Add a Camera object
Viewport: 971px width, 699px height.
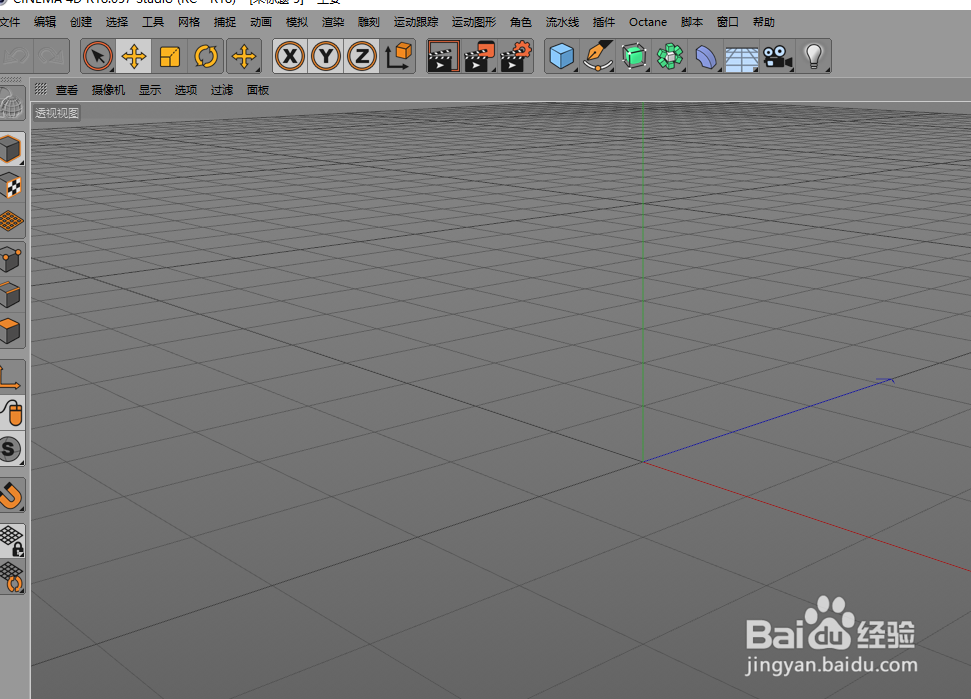(x=778, y=56)
